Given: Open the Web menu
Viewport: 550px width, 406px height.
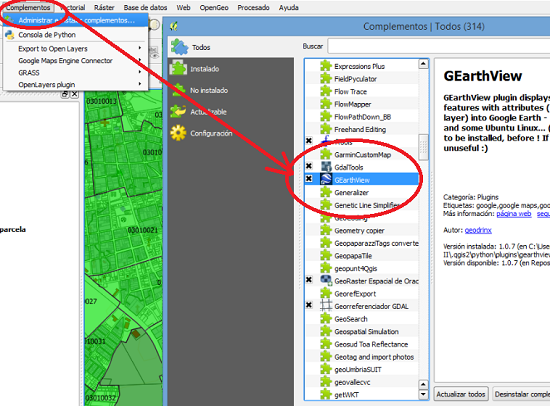Looking at the screenshot, I should [x=183, y=7].
